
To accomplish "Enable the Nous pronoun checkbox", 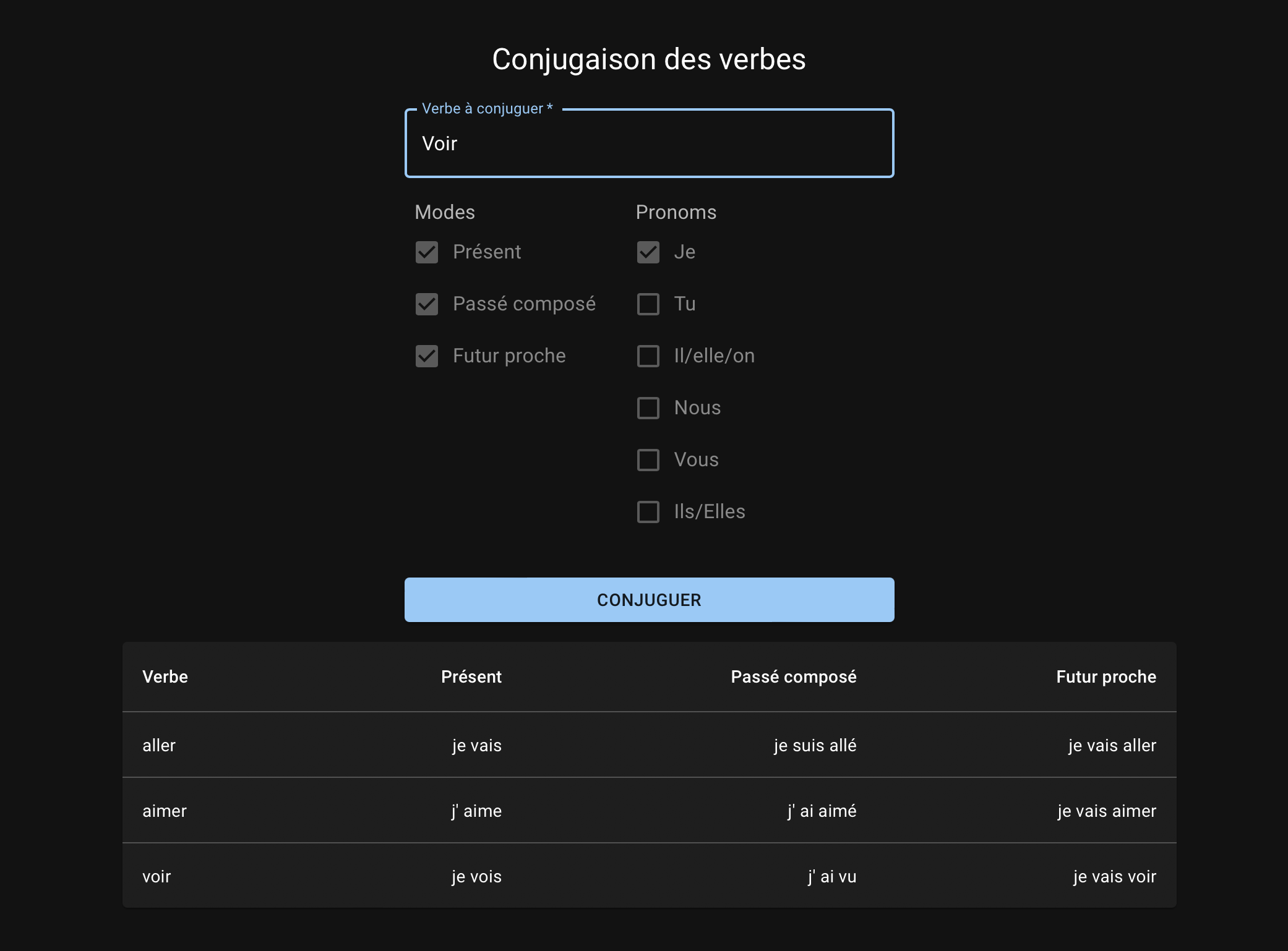I will click(x=648, y=408).
